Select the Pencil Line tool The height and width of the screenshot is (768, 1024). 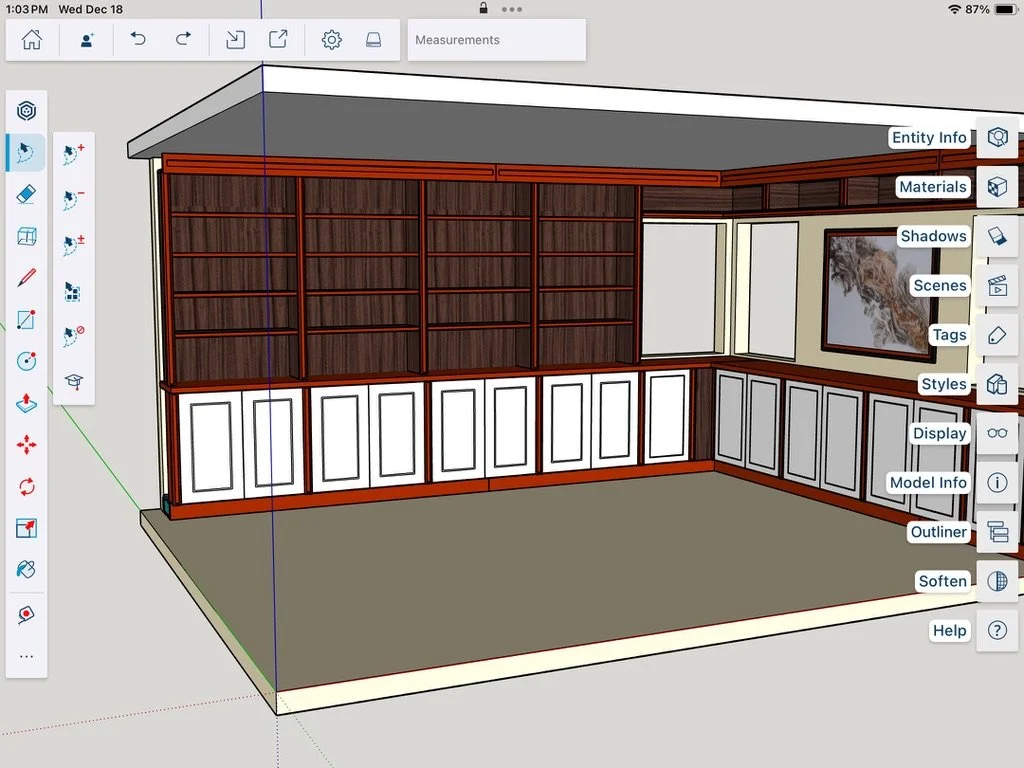click(26, 278)
